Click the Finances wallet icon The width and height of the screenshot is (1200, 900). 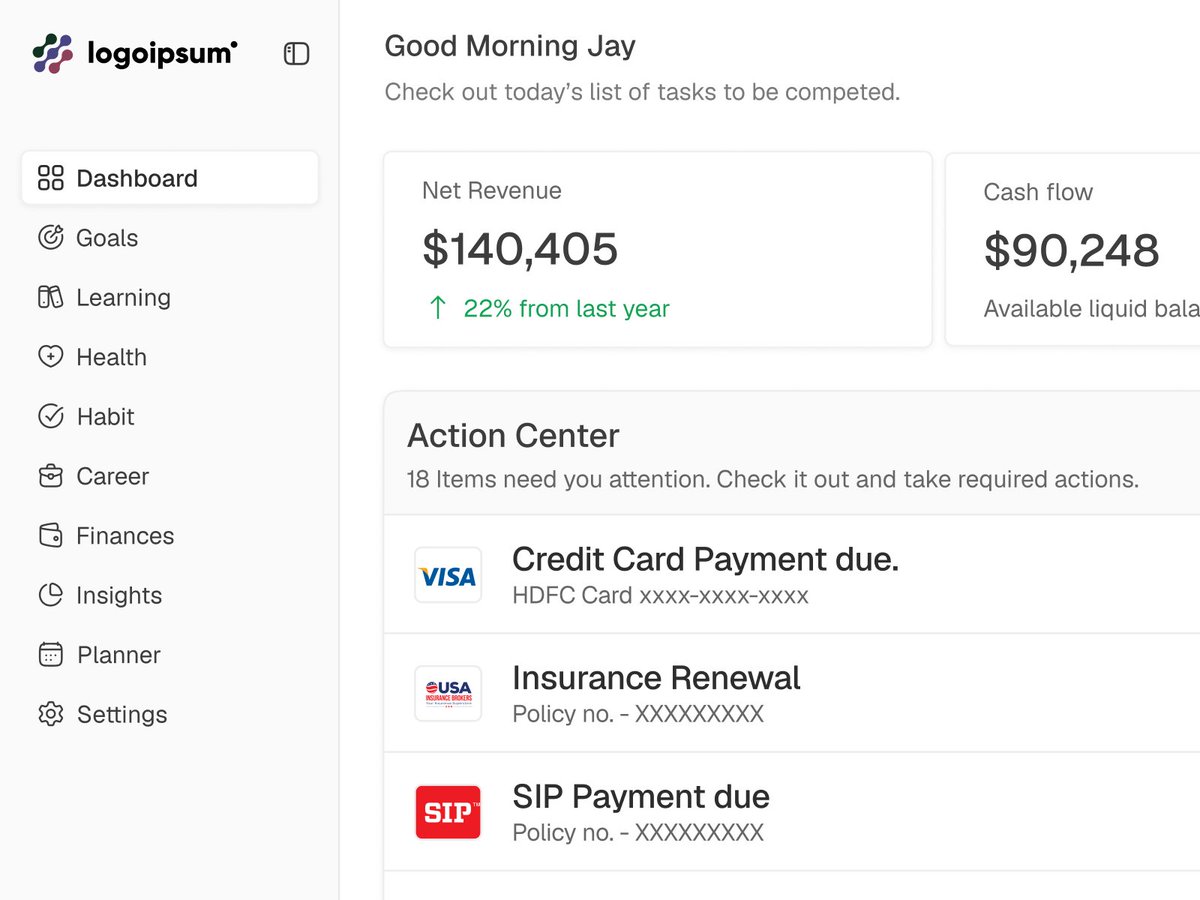50,535
